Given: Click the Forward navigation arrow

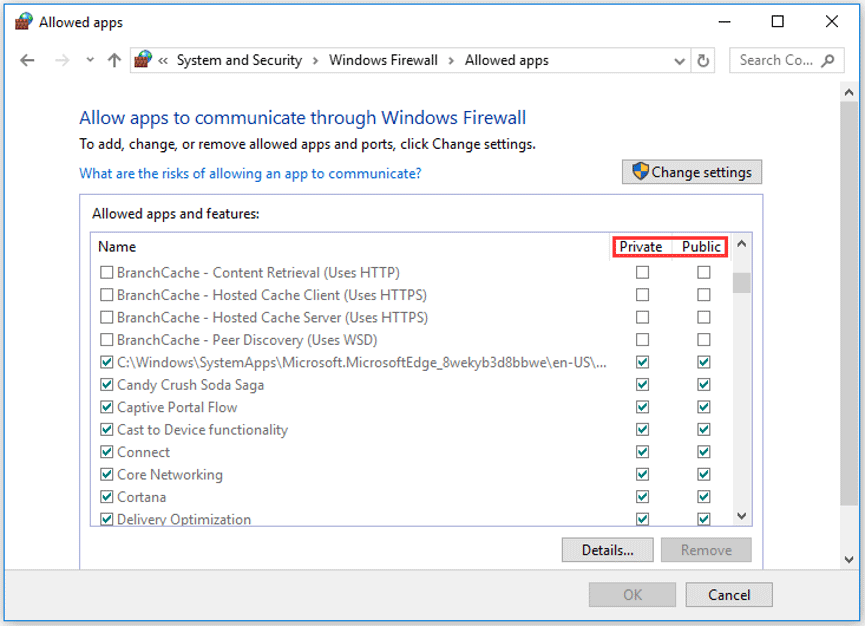Looking at the screenshot, I should 62,60.
